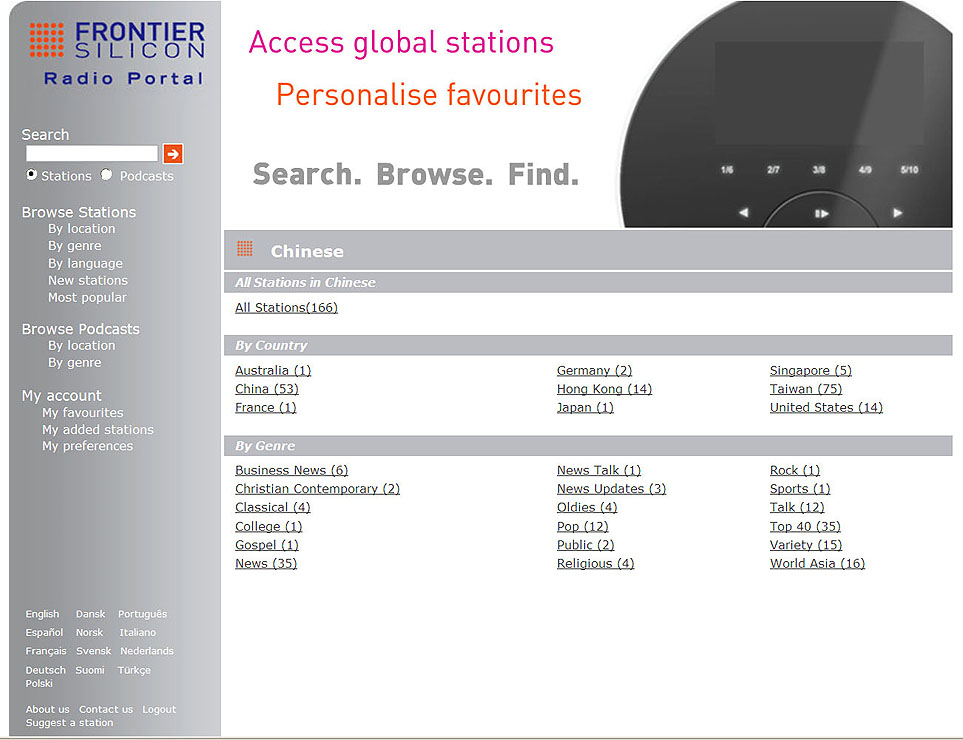The height and width of the screenshot is (740, 963).
Task: Click the Frontier Silicon logo
Action: 117,53
